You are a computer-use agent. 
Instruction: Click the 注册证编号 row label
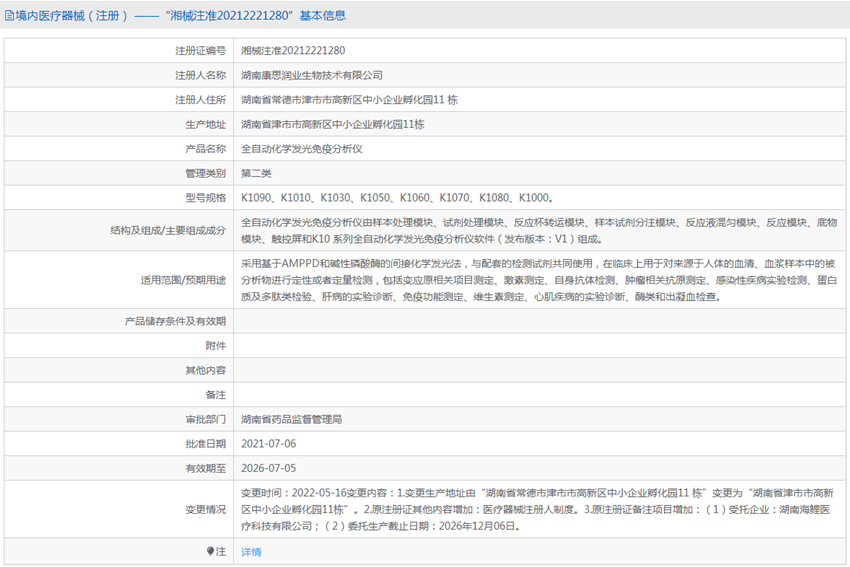click(x=200, y=50)
